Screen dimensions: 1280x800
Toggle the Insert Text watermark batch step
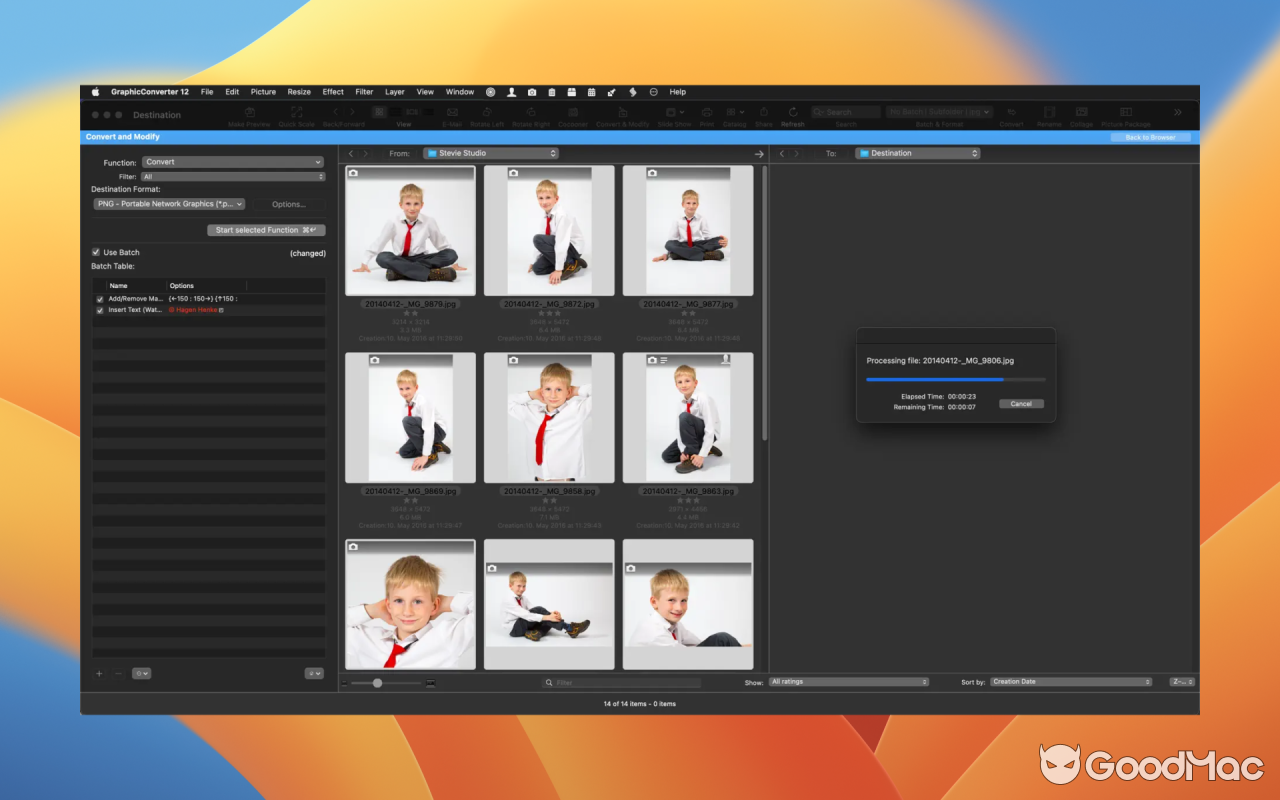point(99,310)
